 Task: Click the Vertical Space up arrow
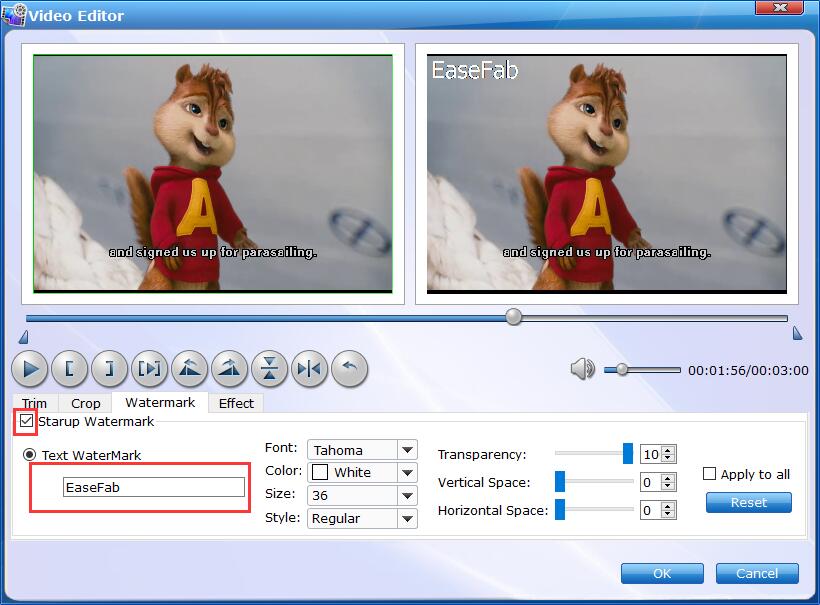coord(668,478)
